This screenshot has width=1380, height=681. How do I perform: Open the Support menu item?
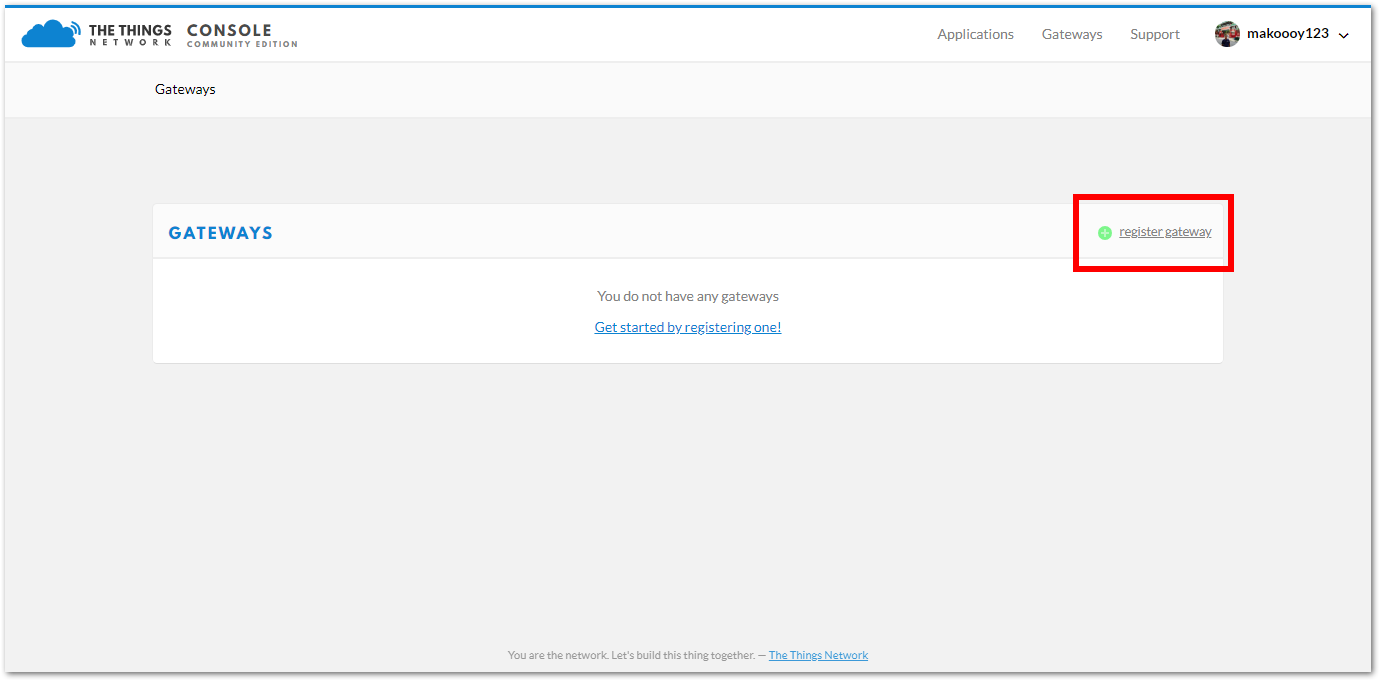[1155, 34]
